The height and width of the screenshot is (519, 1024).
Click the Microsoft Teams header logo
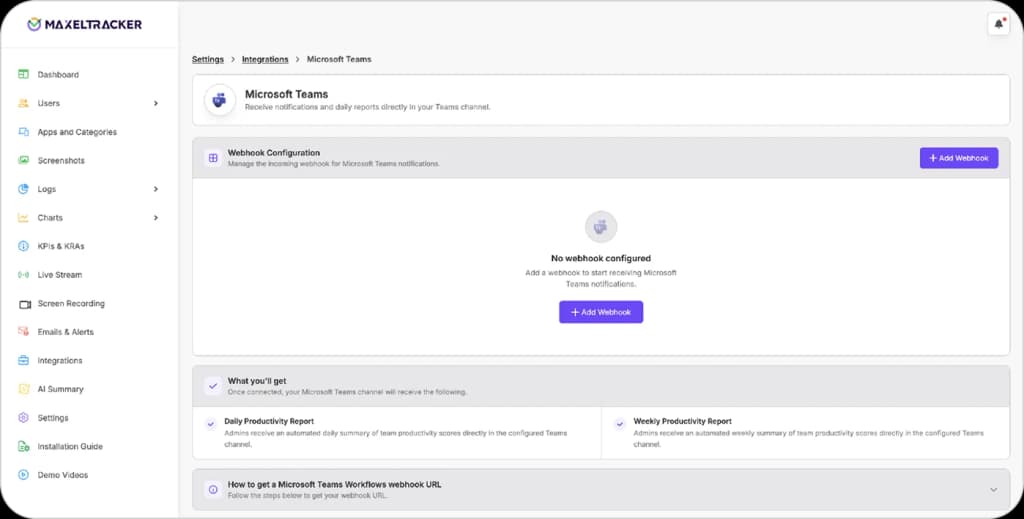(x=220, y=100)
